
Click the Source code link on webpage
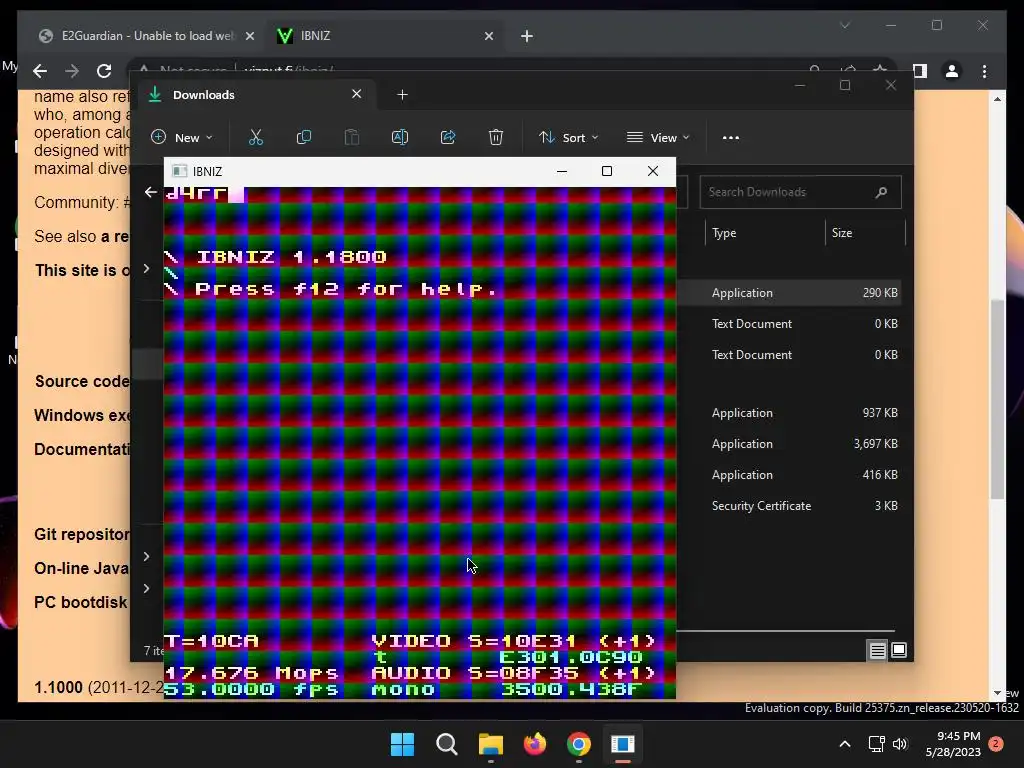[82, 381]
